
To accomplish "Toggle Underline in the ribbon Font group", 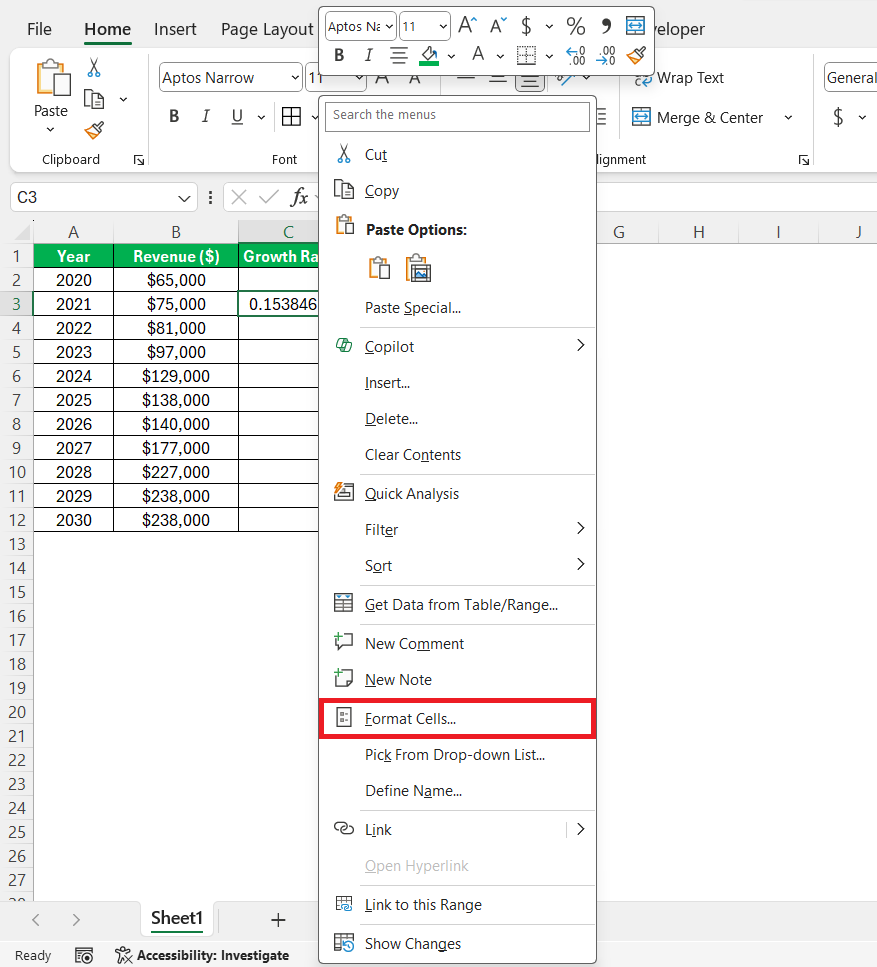I will point(237,116).
